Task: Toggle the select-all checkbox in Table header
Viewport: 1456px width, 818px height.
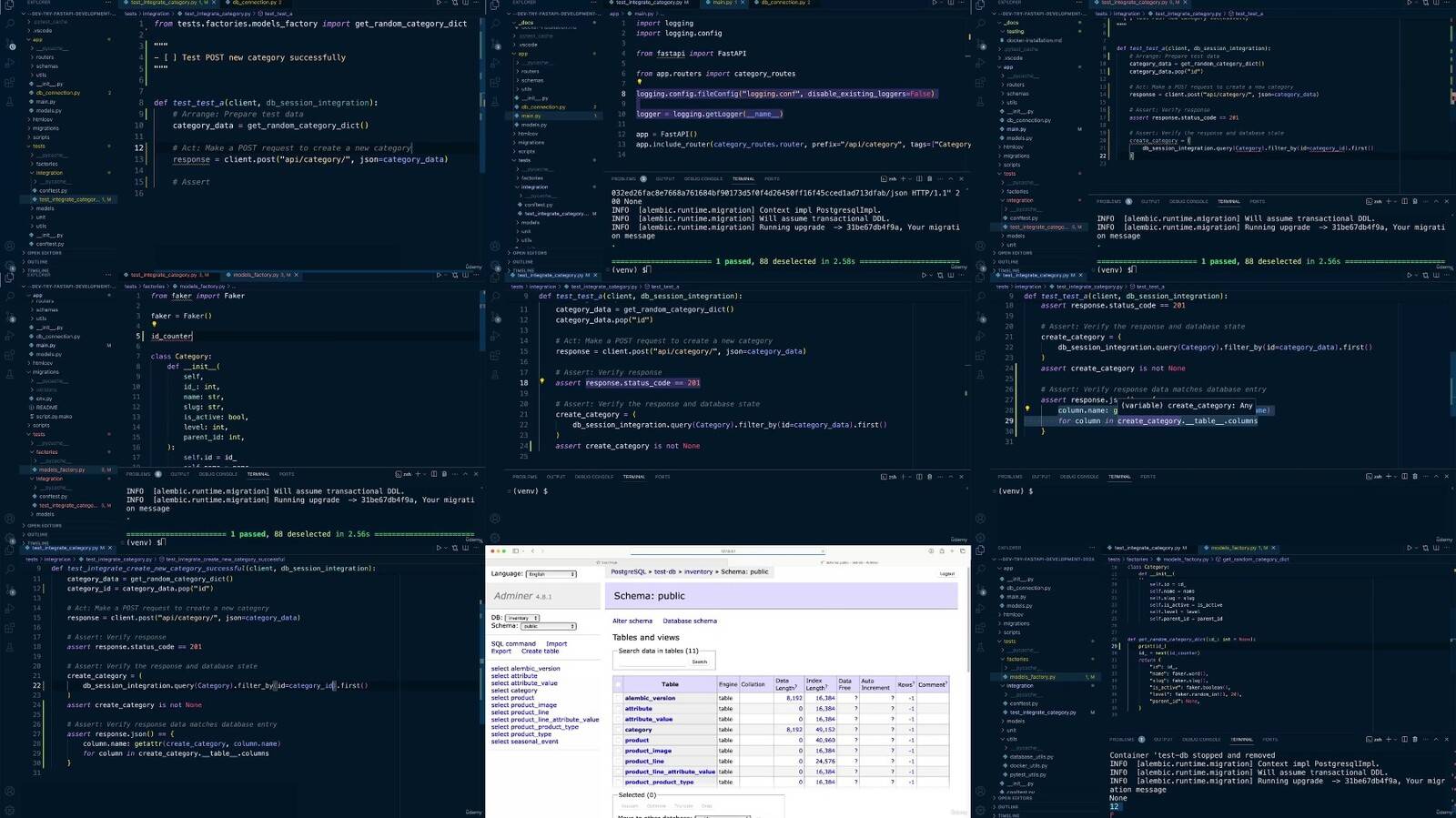Action: (618, 684)
